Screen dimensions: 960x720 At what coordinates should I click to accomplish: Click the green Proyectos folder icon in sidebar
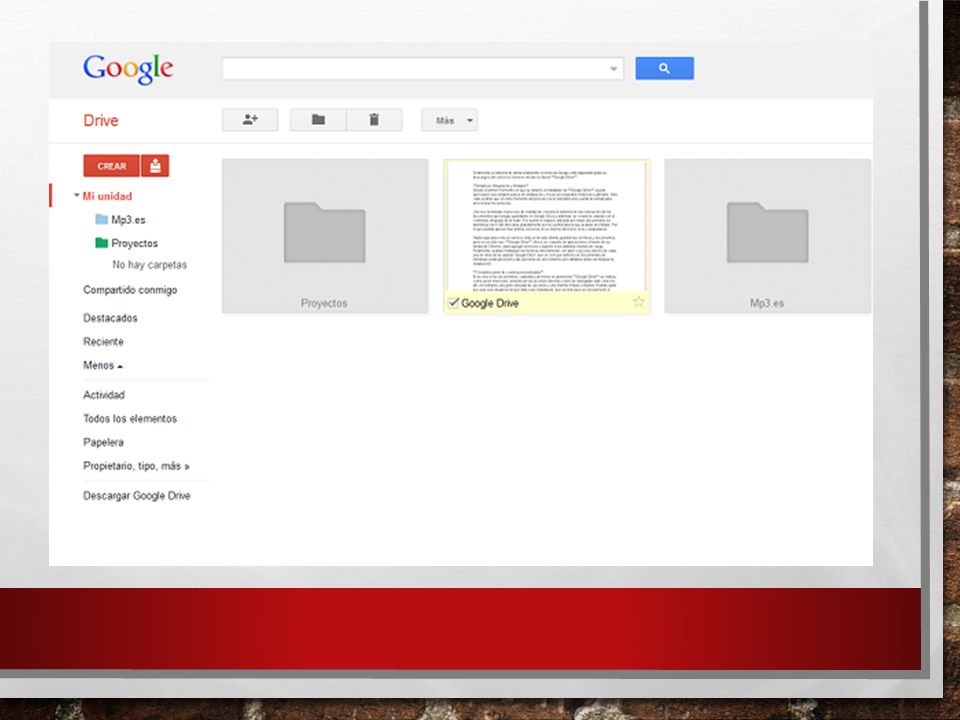point(102,243)
